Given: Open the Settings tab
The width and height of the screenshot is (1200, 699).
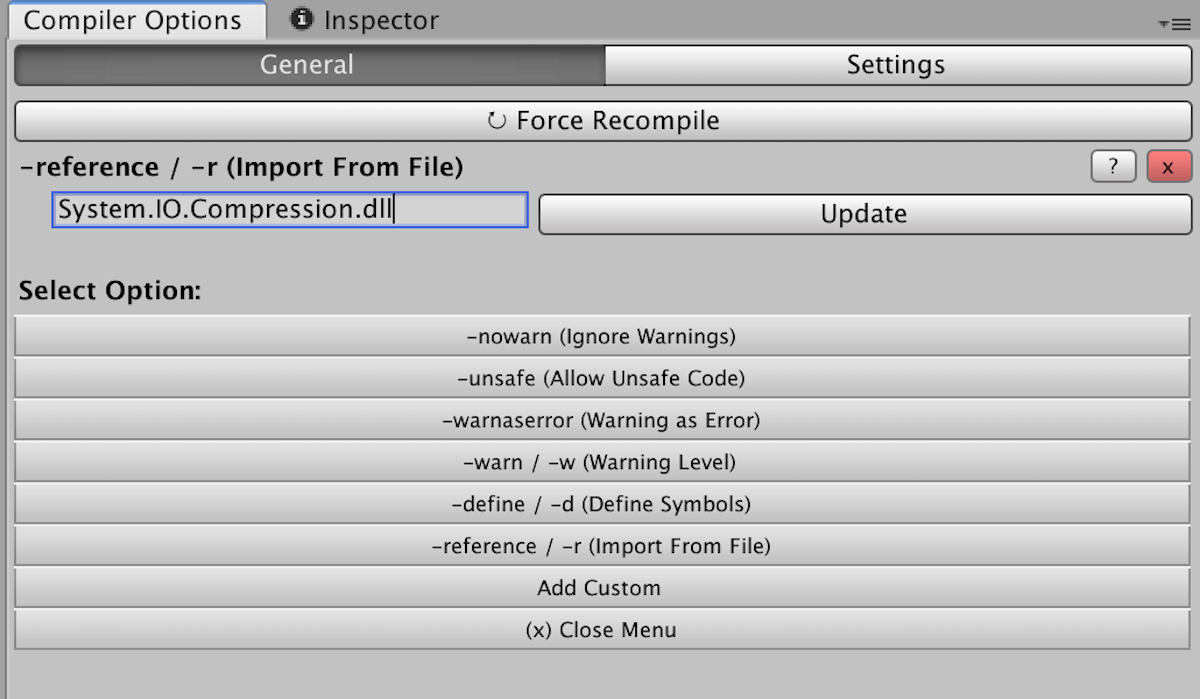Looking at the screenshot, I should [x=896, y=65].
